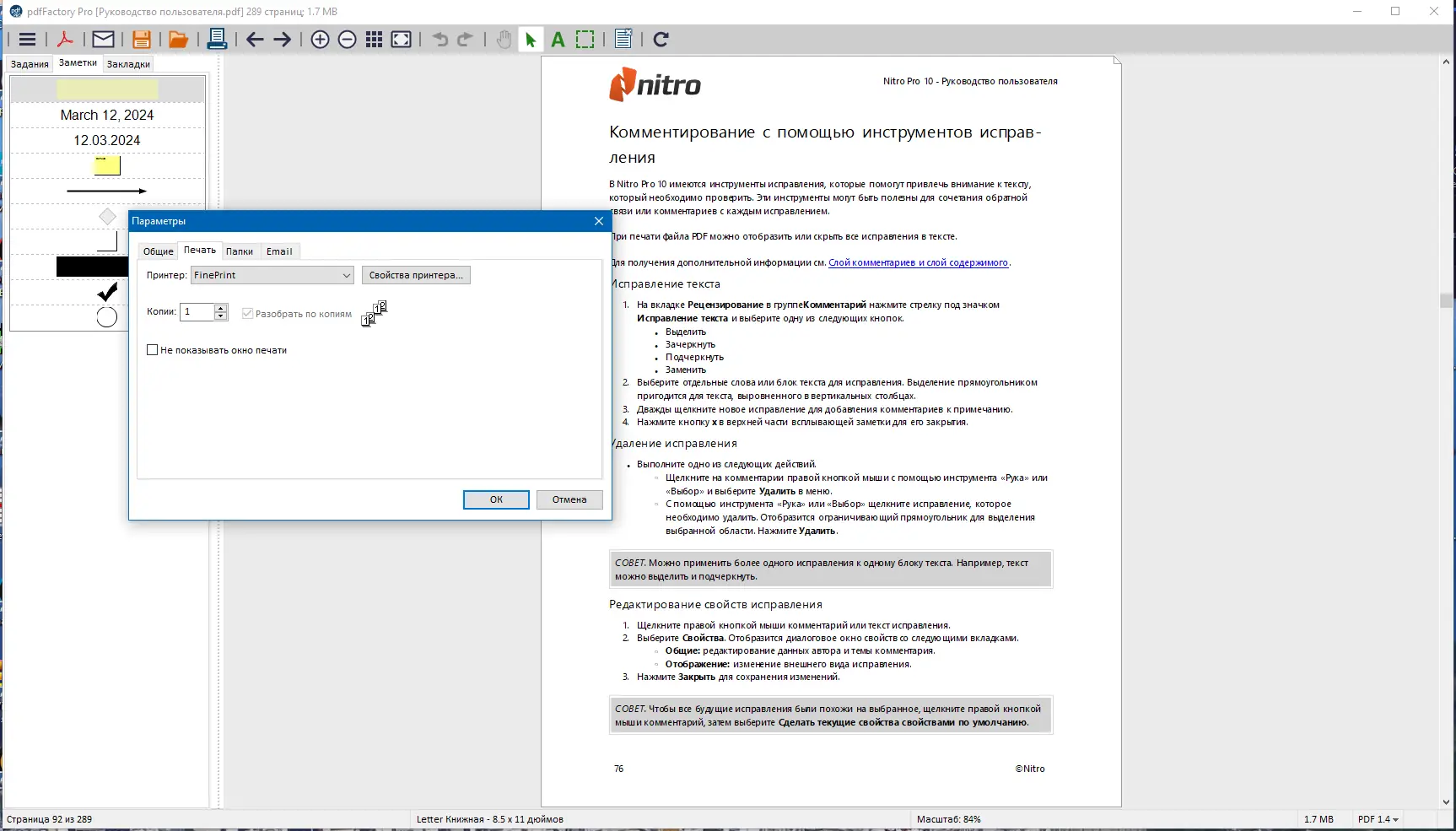1456x831 pixels.
Task: Click the circular arrow refresh icon
Action: pos(661,40)
